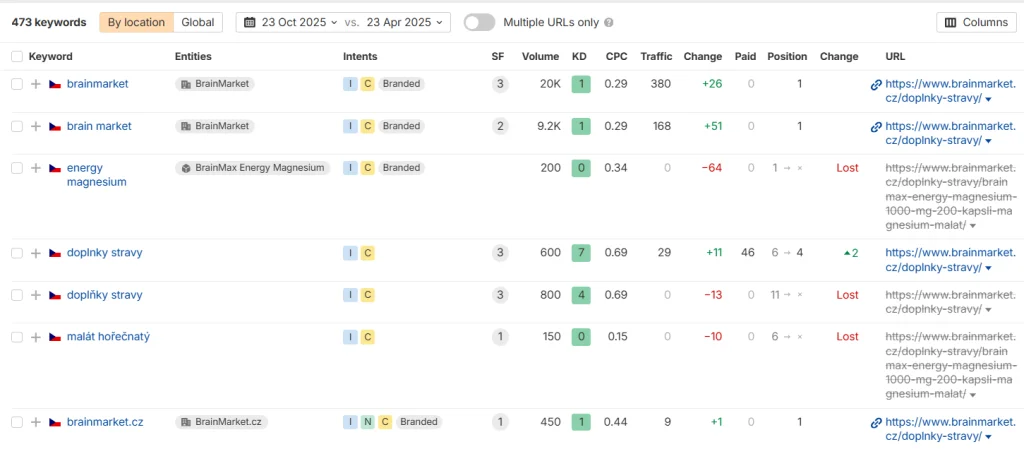
Task: Switch to the By location tab
Action: point(136,22)
